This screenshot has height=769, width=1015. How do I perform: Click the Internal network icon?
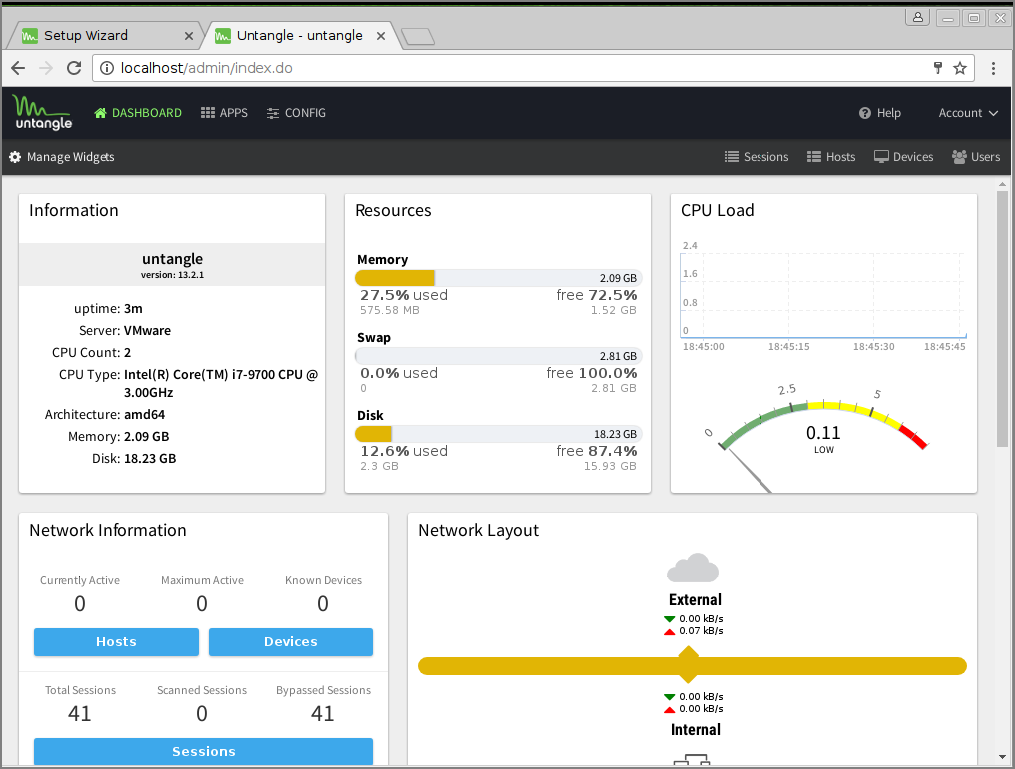692,759
